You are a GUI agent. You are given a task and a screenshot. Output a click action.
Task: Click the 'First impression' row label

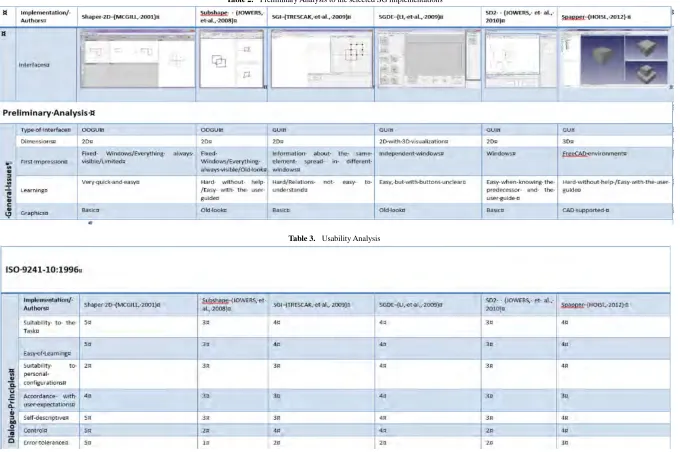click(44, 161)
